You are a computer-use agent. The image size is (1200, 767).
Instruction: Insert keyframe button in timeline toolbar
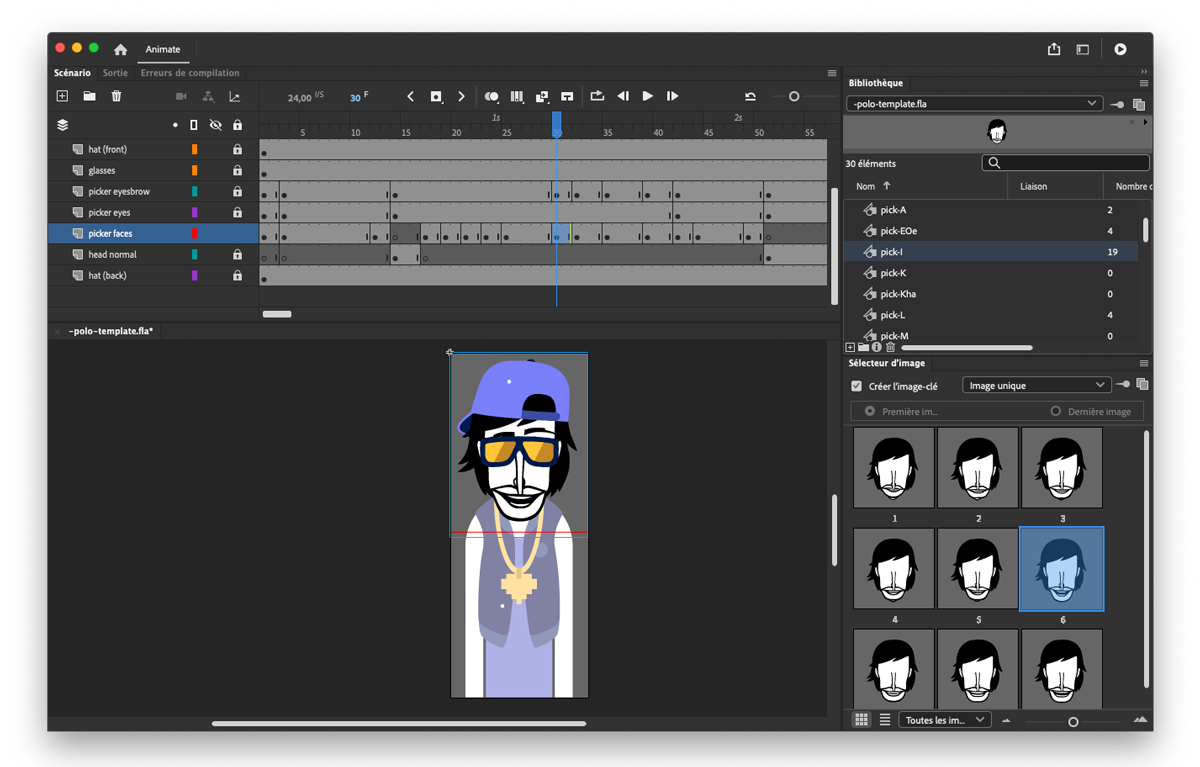coord(436,96)
